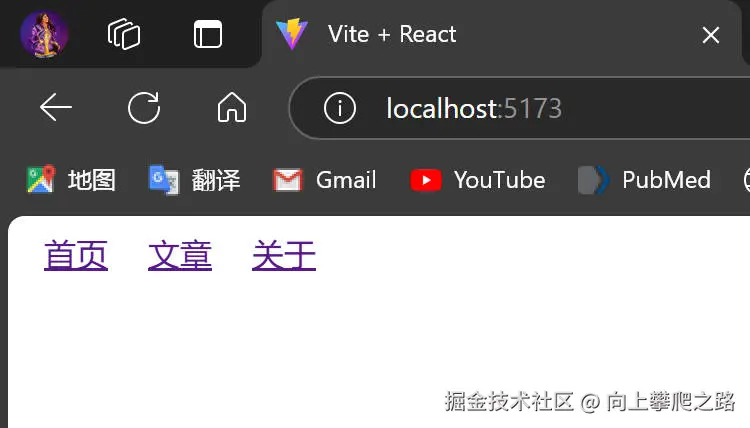Close the Vite + React tab
This screenshot has height=428, width=750.
[711, 35]
